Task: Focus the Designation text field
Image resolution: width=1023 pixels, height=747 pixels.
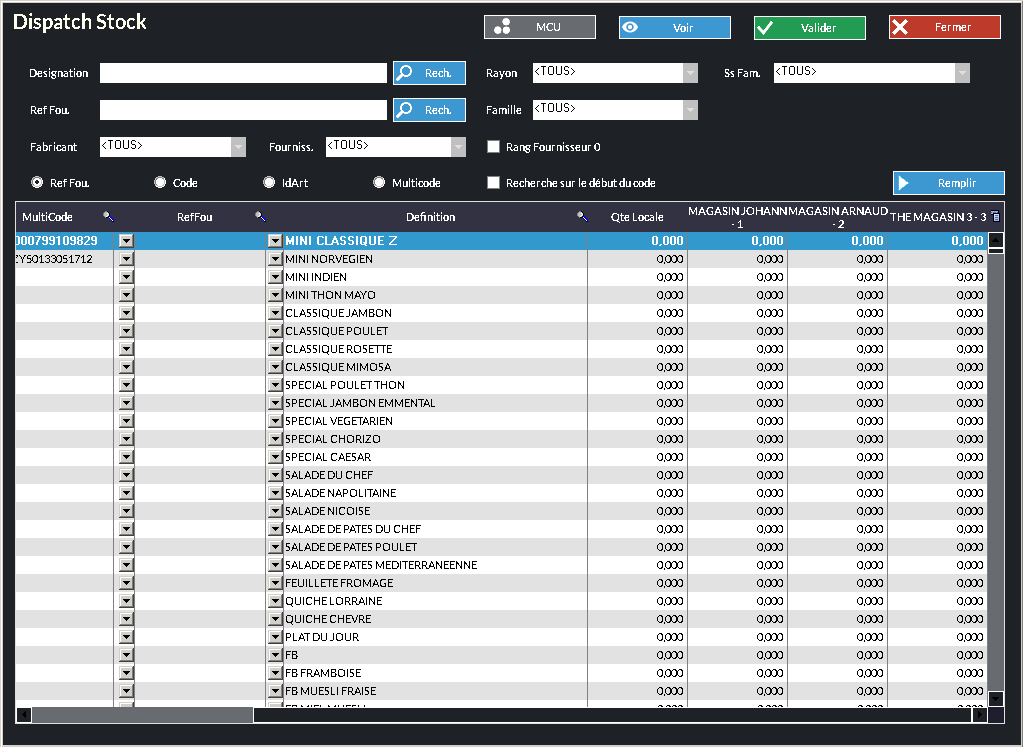Action: [243, 73]
